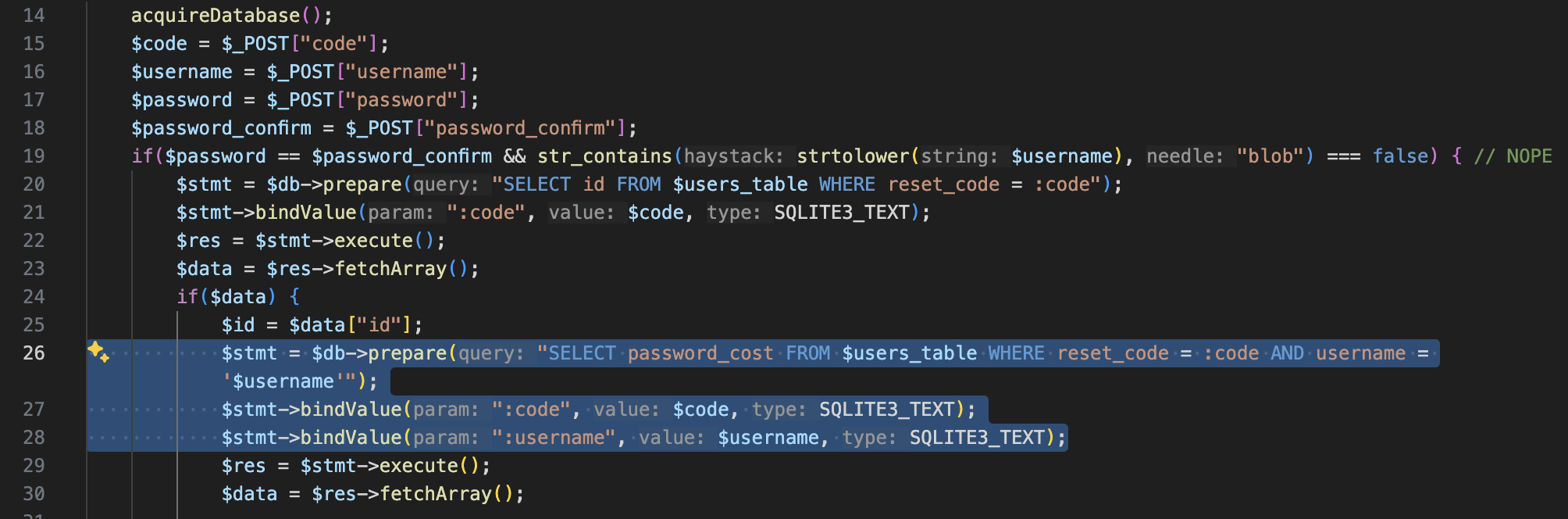
Task: Select line number 30 in the gutter
Action: [34, 494]
